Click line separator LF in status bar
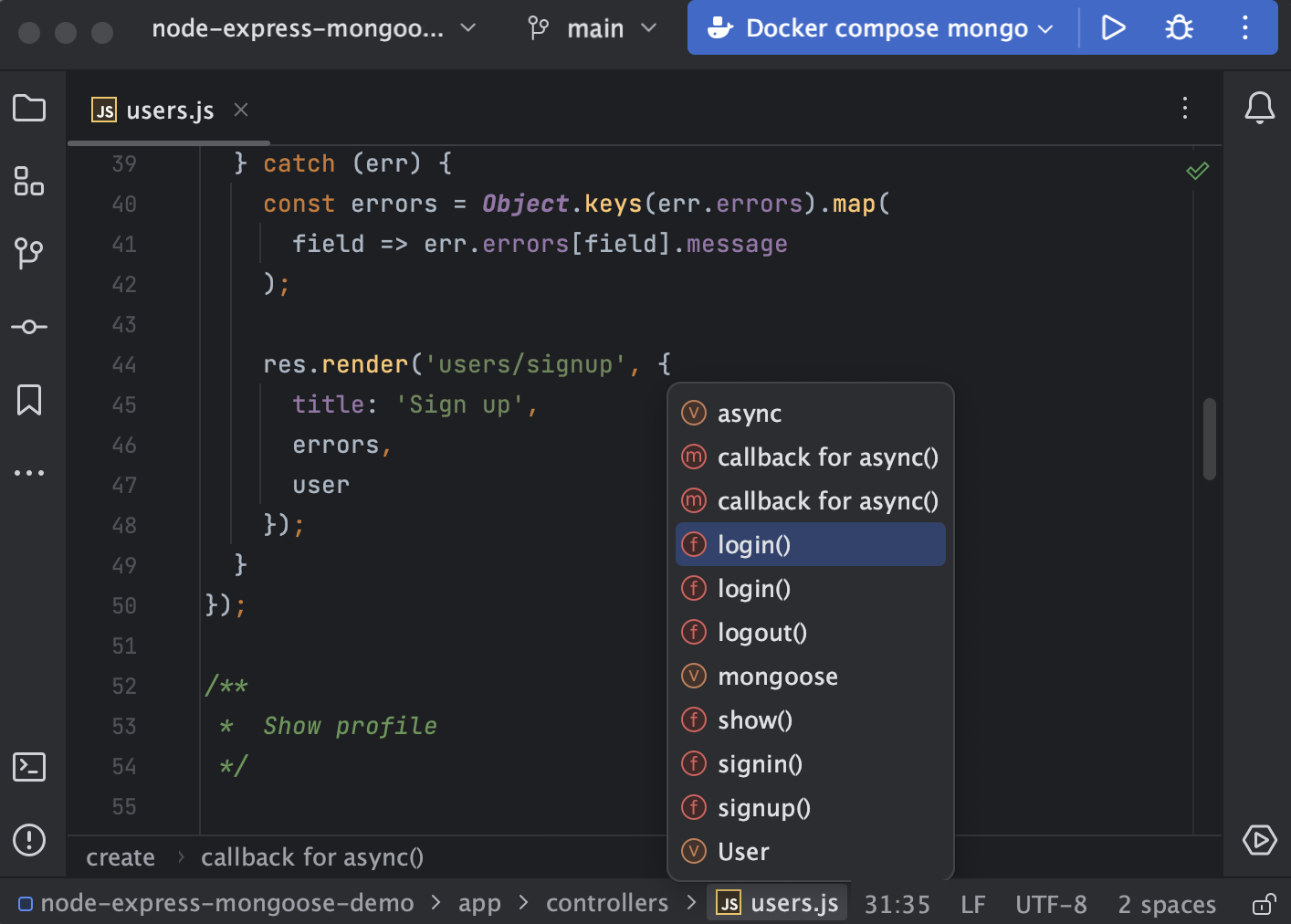 pyautogui.click(x=972, y=904)
